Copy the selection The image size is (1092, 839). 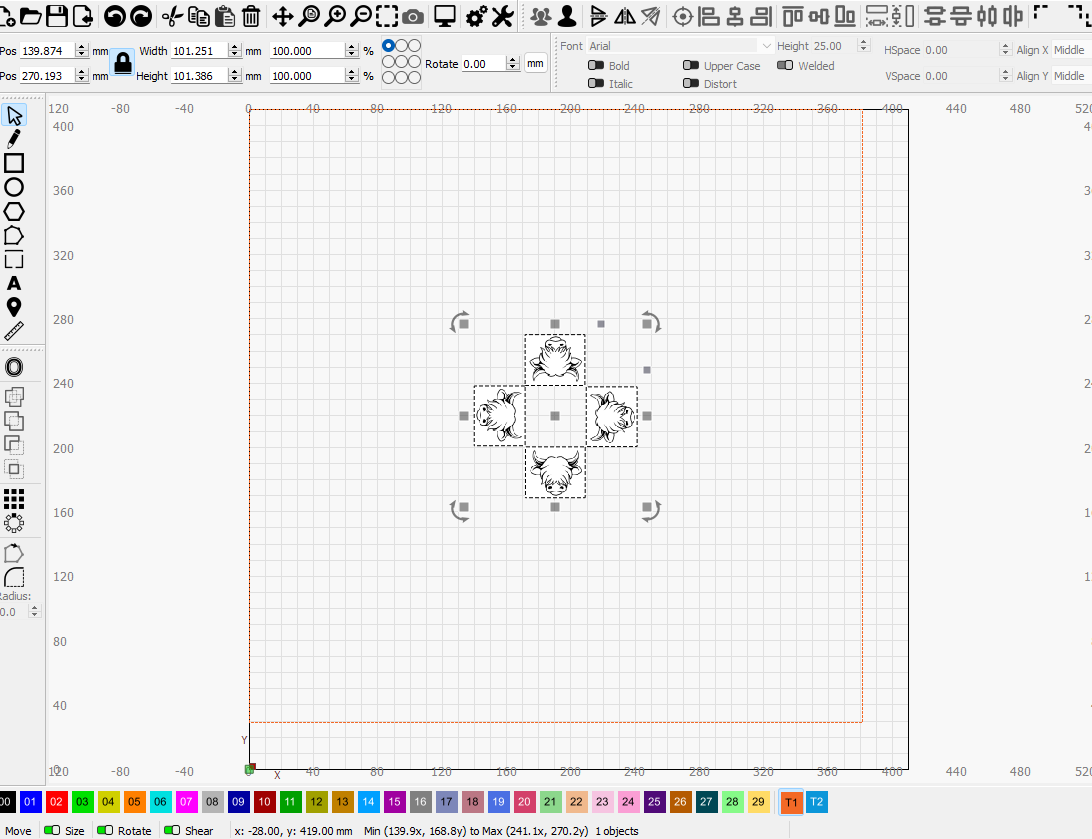(198, 15)
